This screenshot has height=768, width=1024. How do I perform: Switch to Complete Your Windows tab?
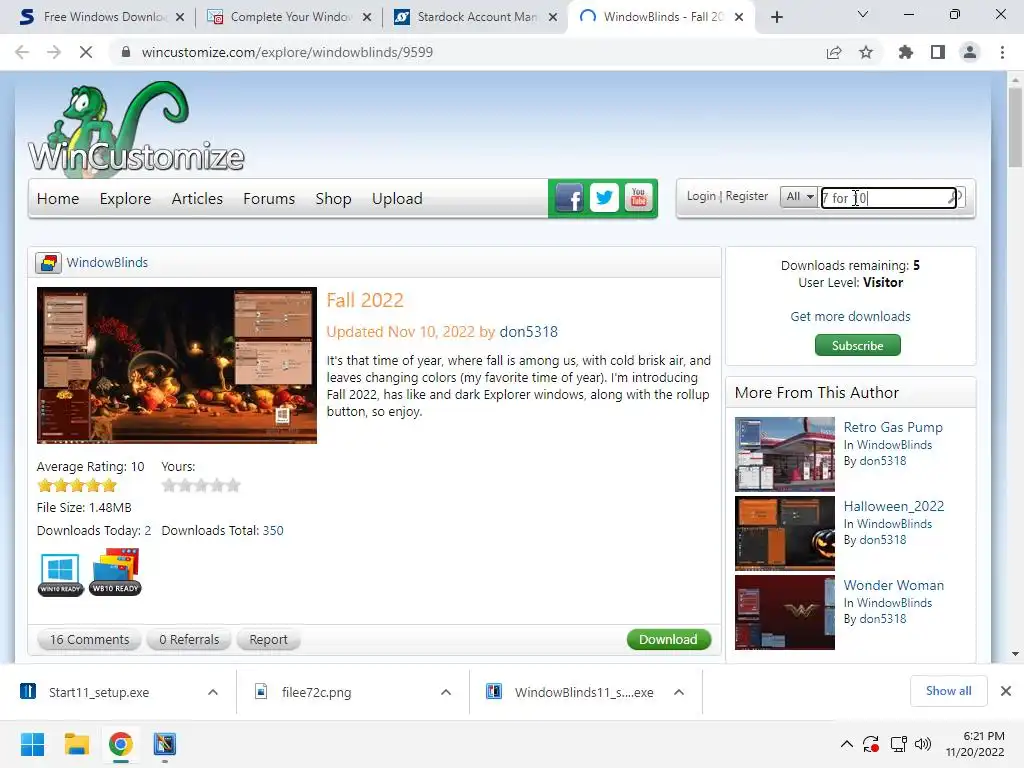pyautogui.click(x=289, y=17)
